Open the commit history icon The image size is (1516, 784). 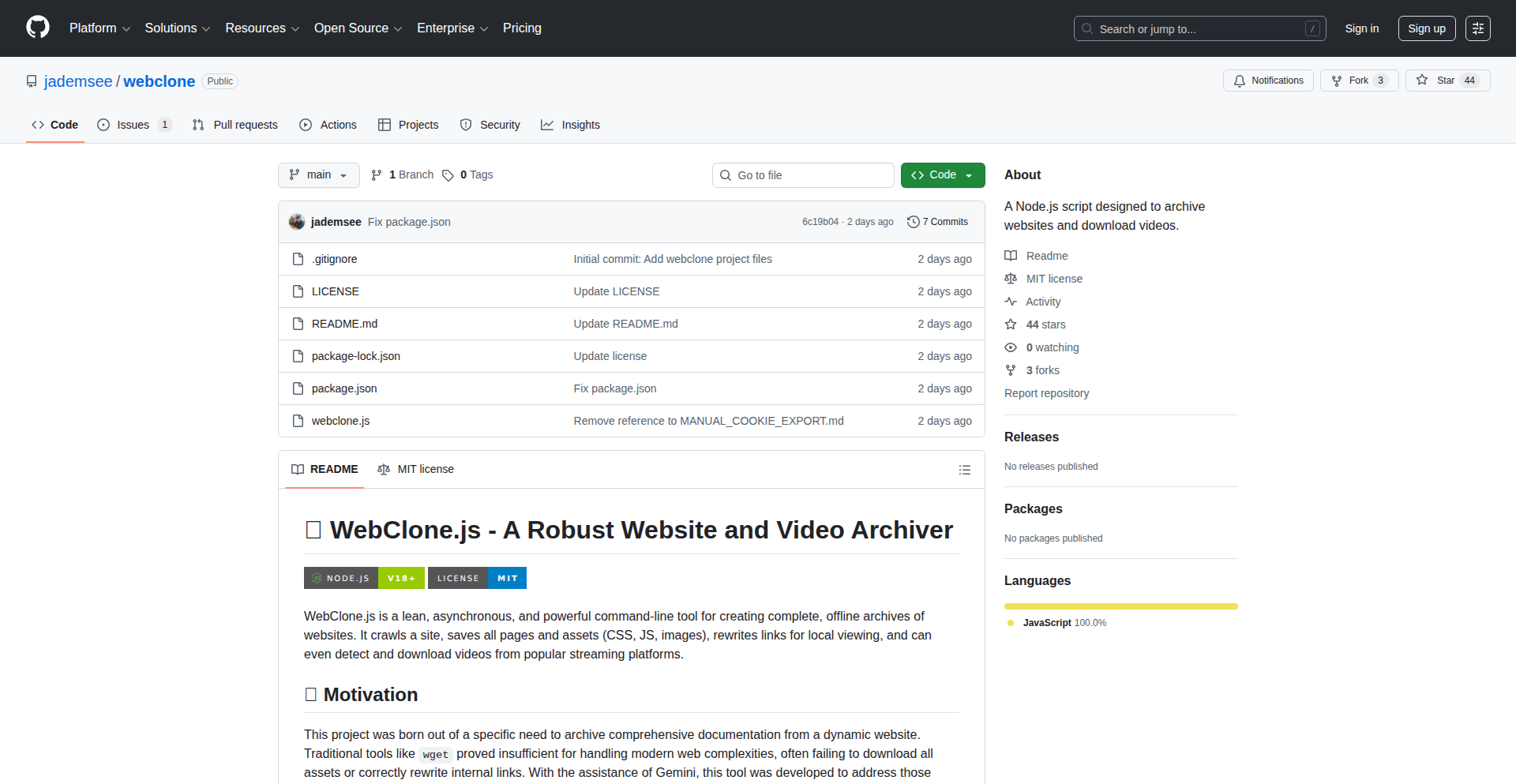(914, 222)
